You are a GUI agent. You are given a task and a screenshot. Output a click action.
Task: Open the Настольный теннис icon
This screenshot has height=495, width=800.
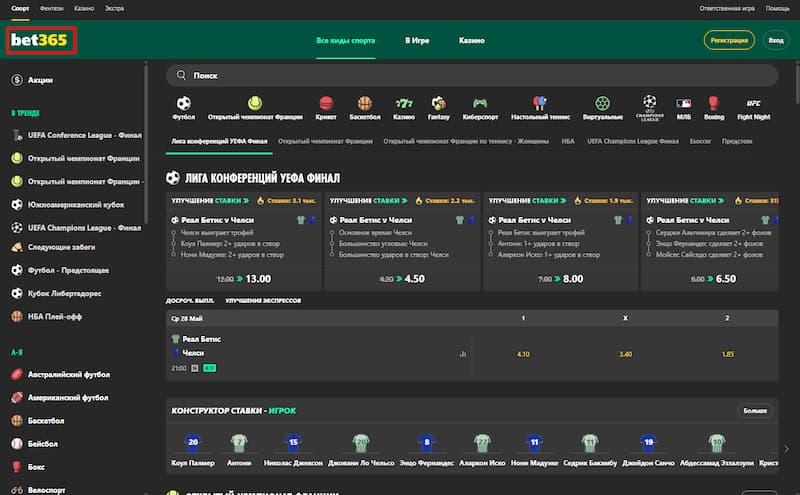click(x=540, y=108)
